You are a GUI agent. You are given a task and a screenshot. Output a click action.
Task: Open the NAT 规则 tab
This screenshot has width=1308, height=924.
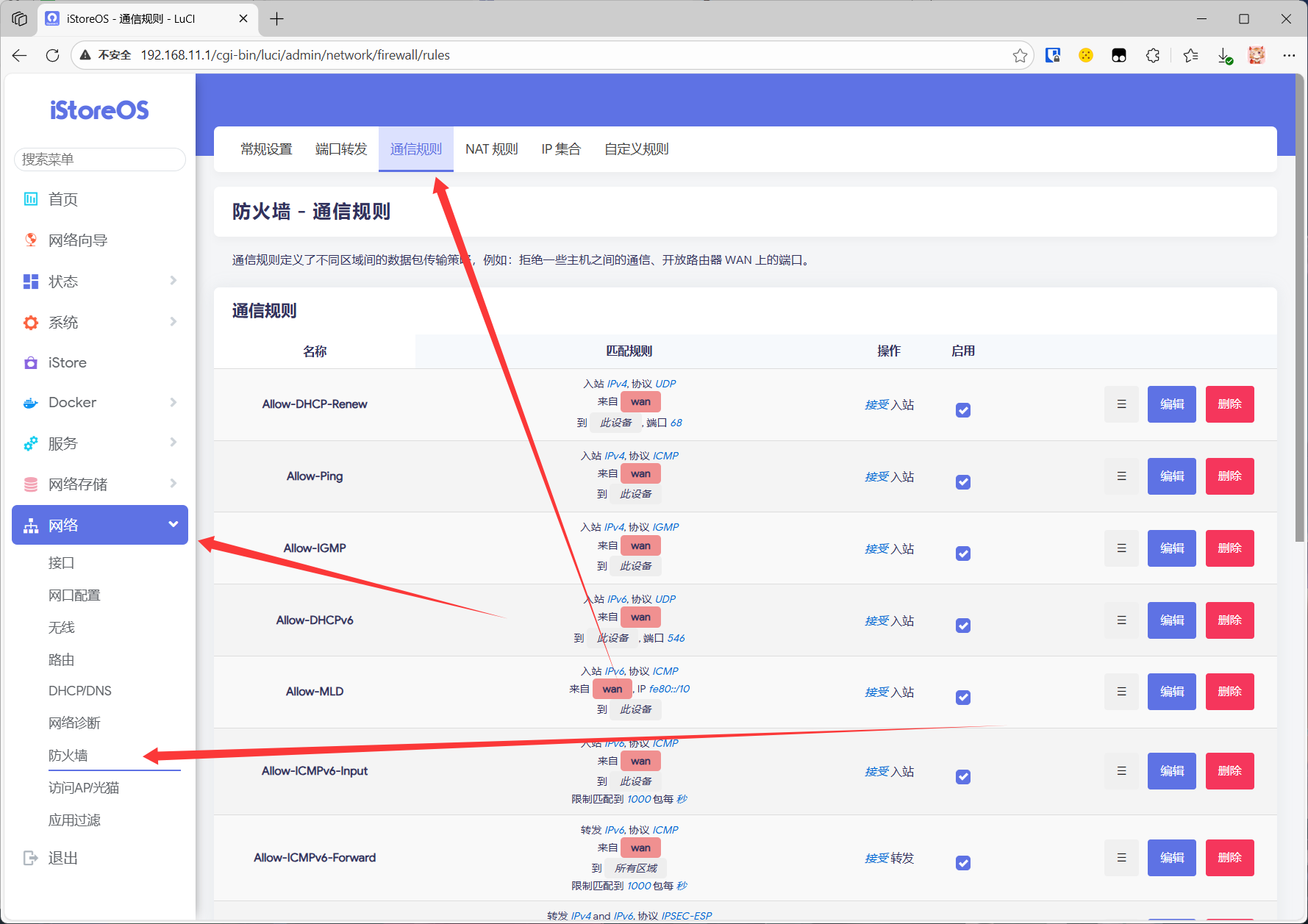[x=491, y=149]
